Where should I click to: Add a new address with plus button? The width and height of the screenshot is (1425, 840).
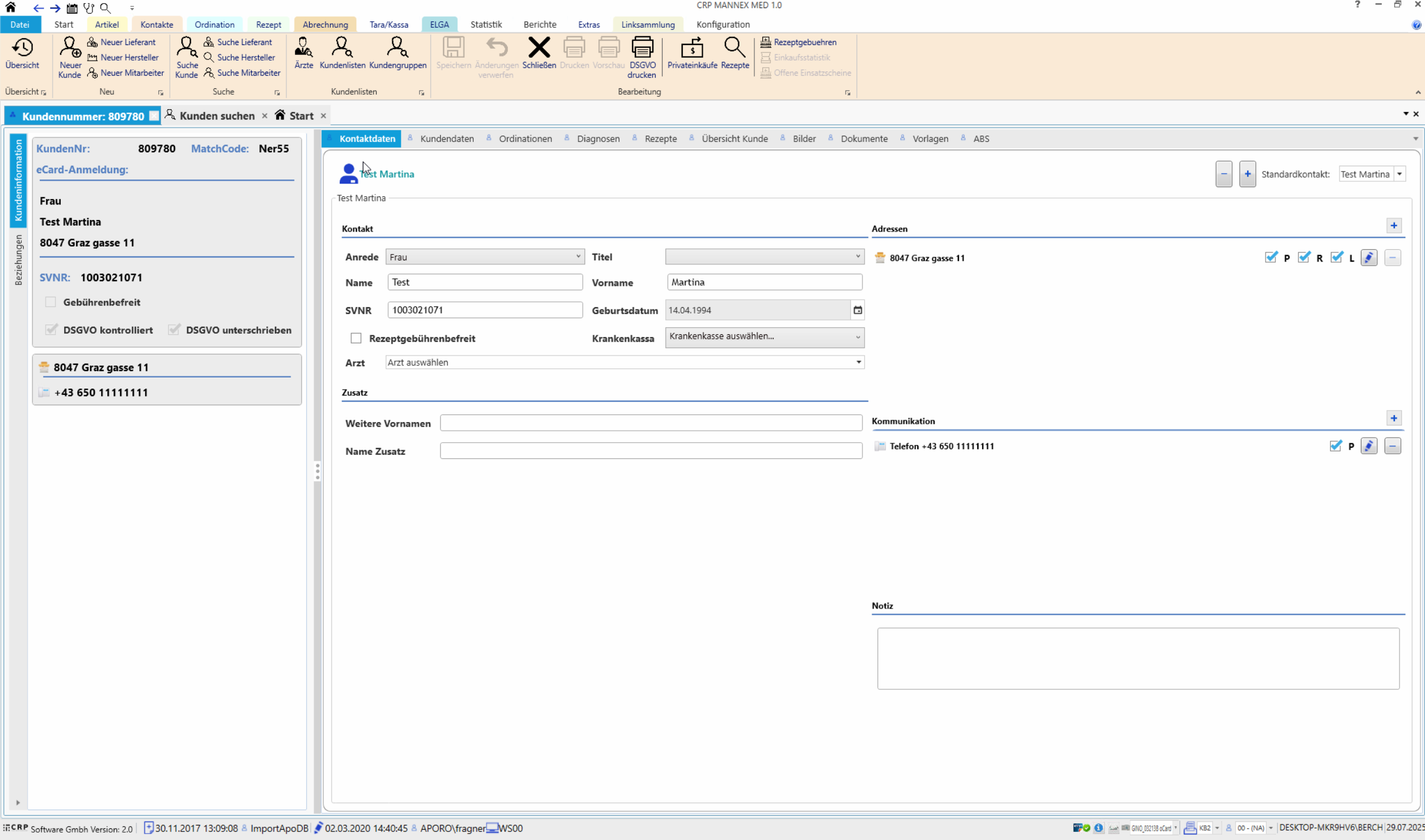(1394, 226)
